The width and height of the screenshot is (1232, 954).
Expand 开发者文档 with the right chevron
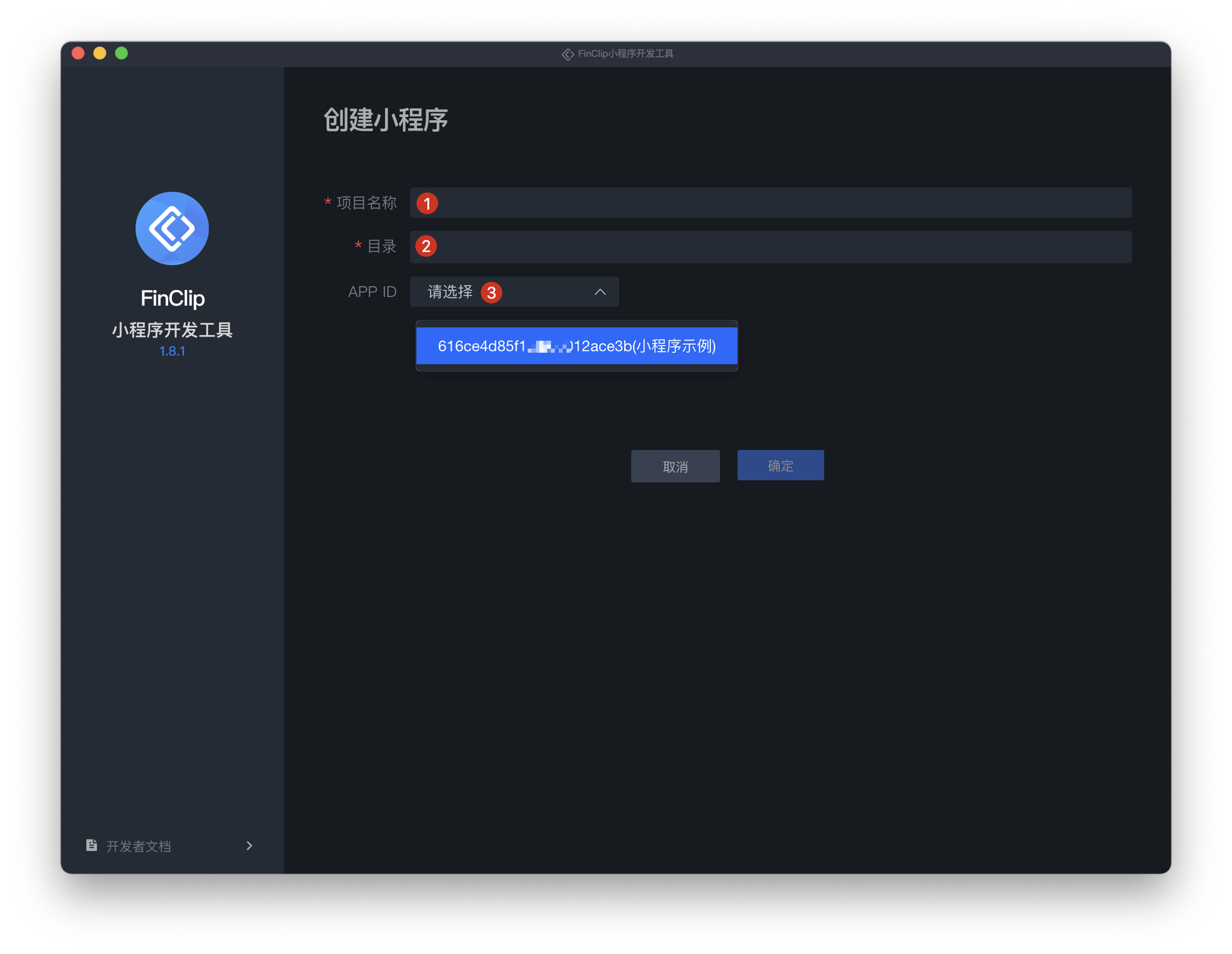tap(249, 846)
